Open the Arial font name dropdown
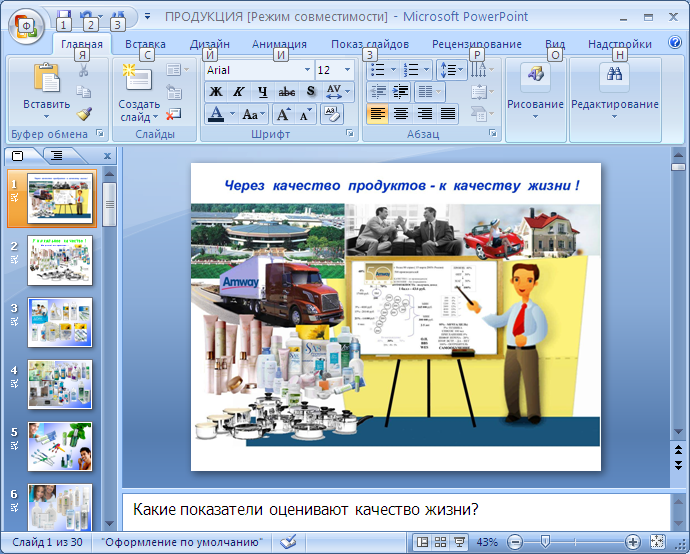690x554 pixels. pyautogui.click(x=307, y=70)
